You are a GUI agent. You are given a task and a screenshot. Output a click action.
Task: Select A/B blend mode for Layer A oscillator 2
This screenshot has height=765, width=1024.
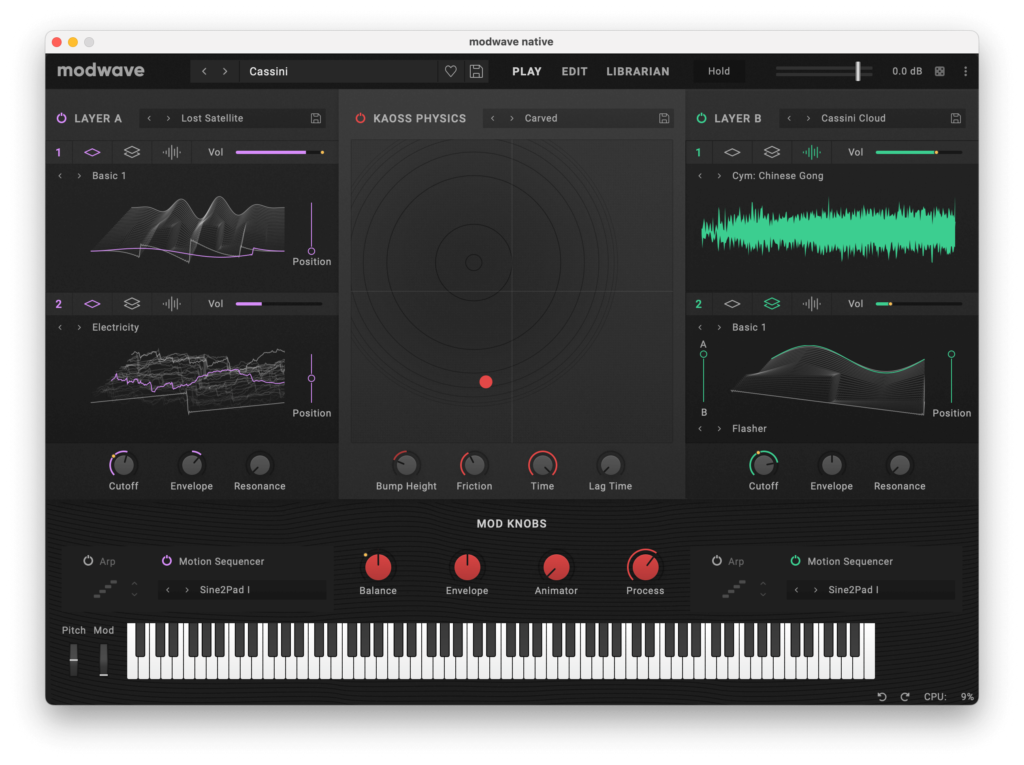pyautogui.click(x=132, y=304)
